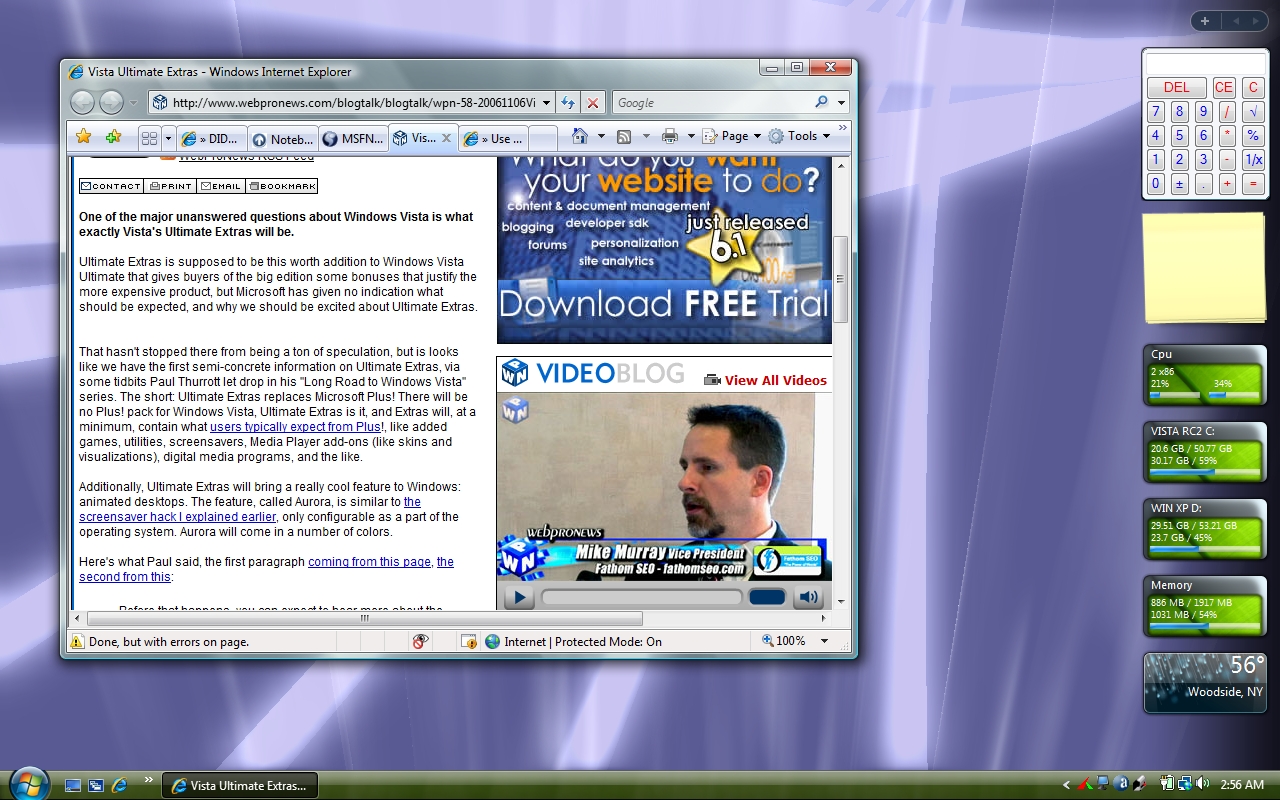Open the Woodside, NY weather gadget
The width and height of the screenshot is (1280, 800).
[1205, 683]
